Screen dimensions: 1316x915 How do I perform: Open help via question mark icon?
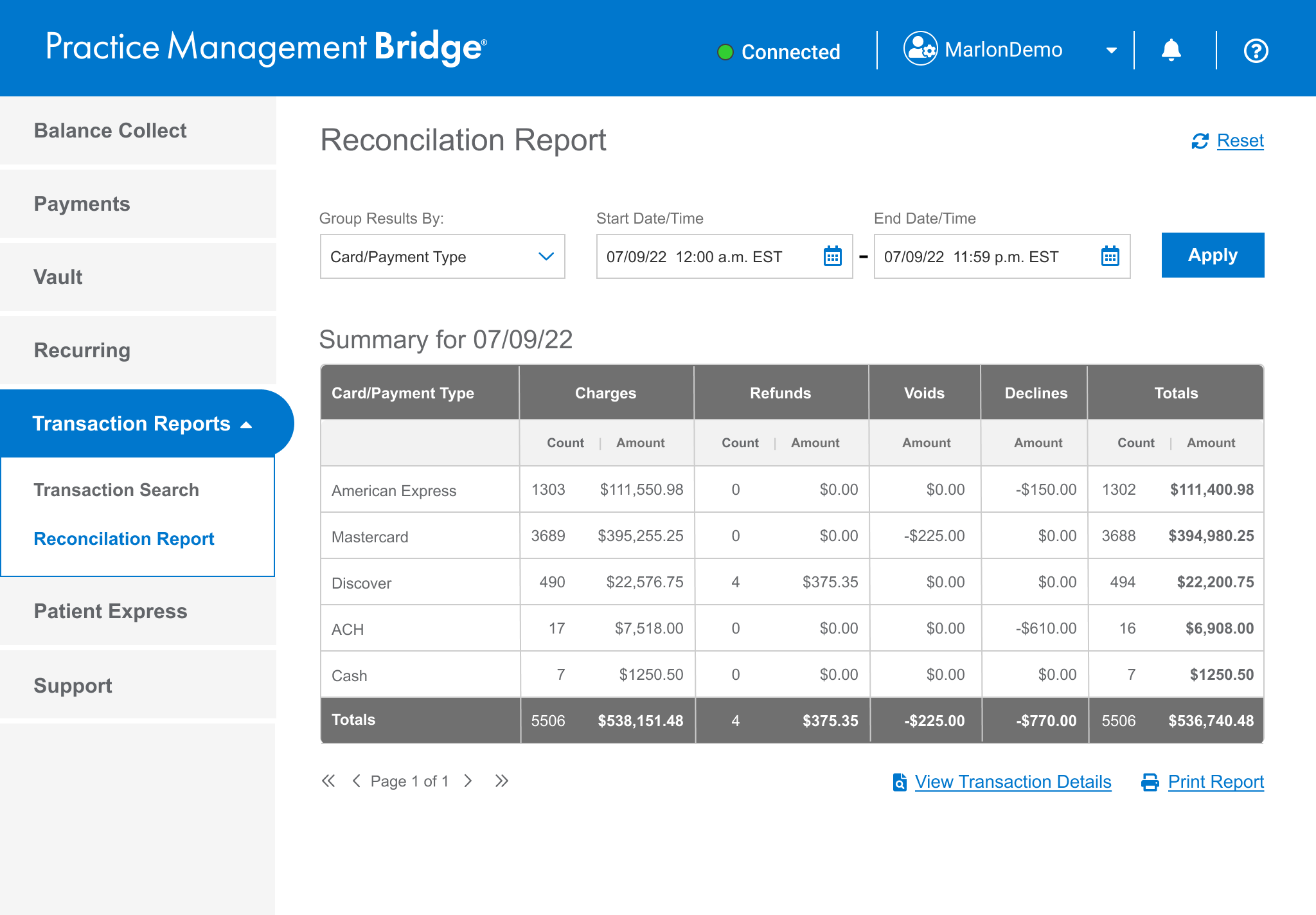tap(1256, 51)
